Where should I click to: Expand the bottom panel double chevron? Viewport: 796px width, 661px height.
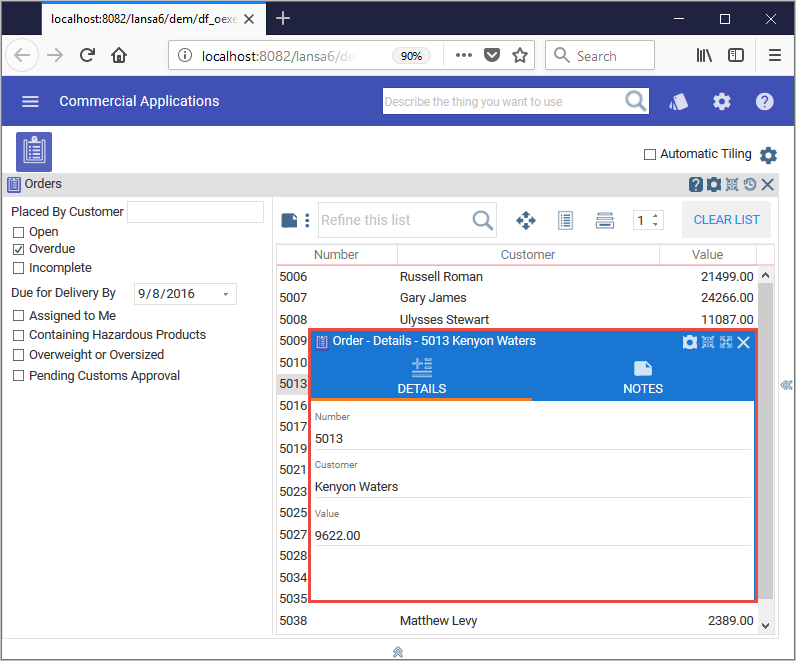point(398,651)
